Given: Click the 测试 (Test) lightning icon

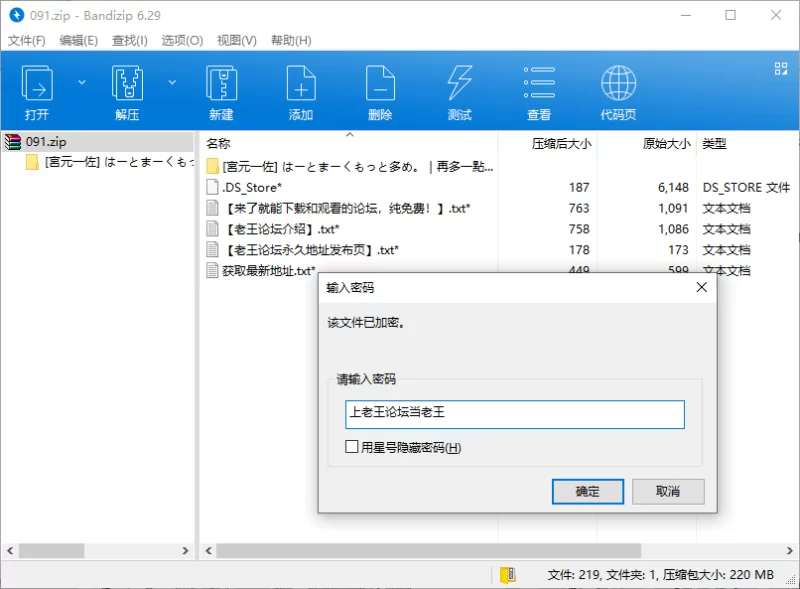Looking at the screenshot, I should [x=459, y=83].
